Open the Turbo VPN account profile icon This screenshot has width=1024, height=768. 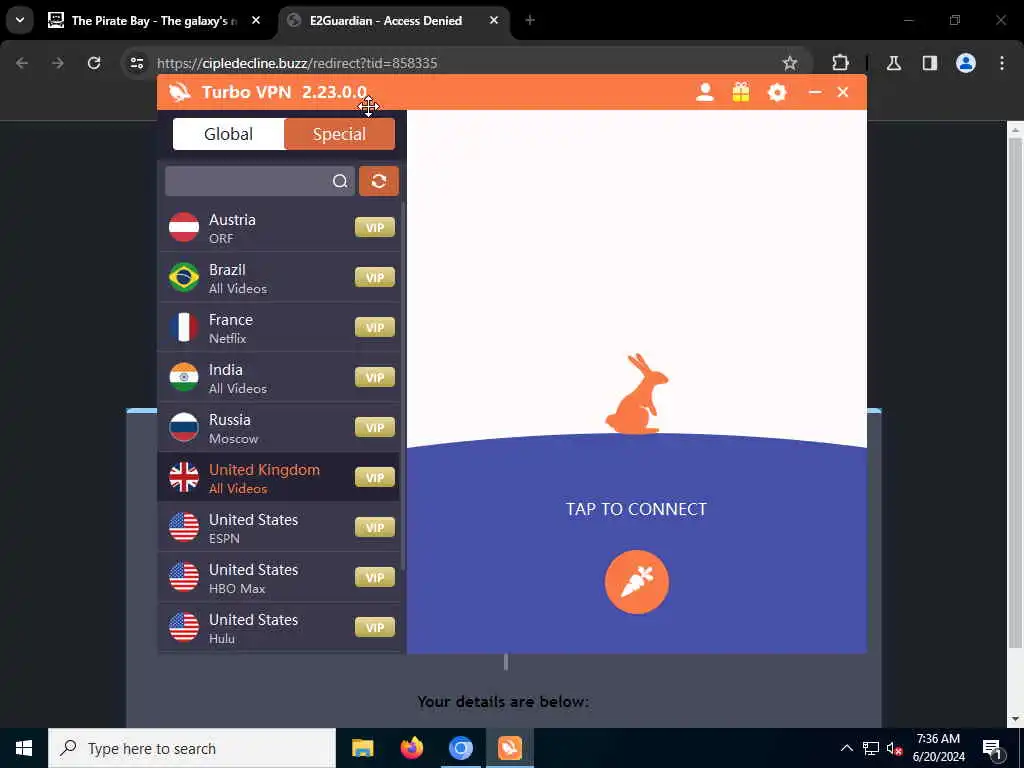click(704, 92)
